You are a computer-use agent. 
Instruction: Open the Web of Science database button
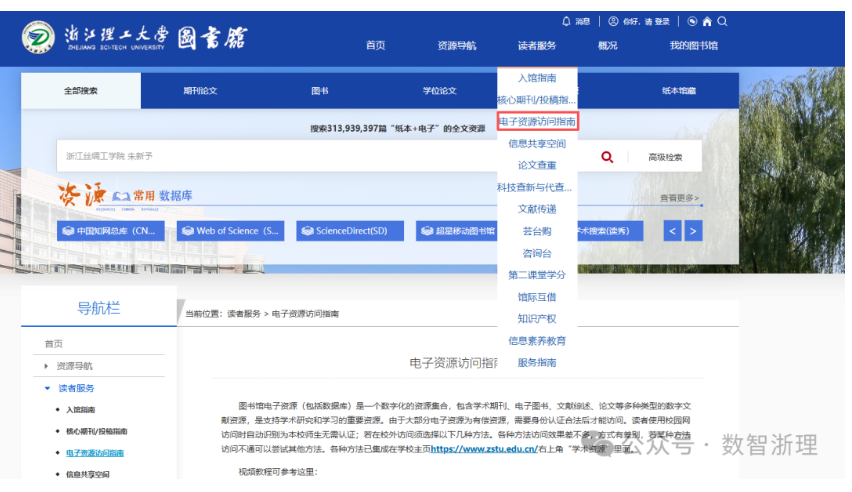coord(231,231)
